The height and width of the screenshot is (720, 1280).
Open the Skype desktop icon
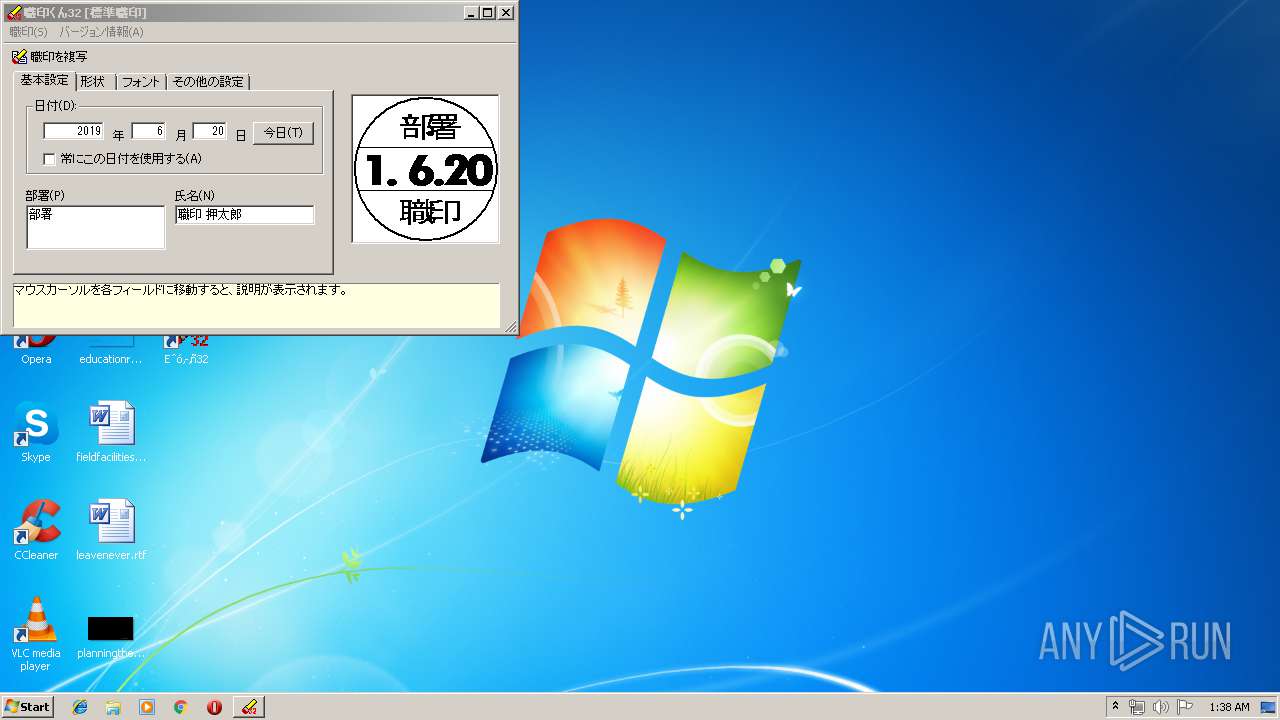36,432
